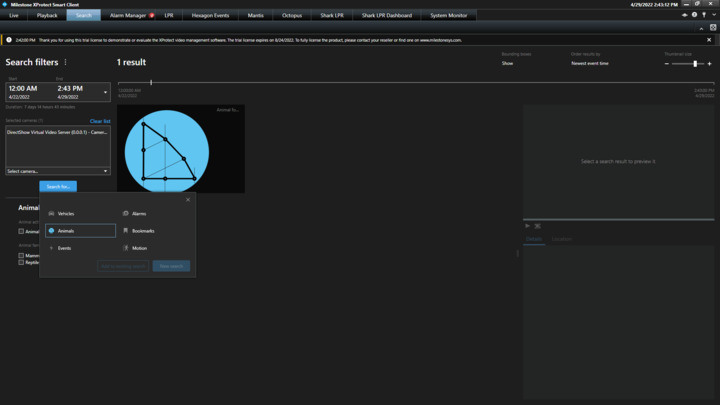720x405 pixels.
Task: Open the Select camera dropdown
Action: tap(58, 171)
